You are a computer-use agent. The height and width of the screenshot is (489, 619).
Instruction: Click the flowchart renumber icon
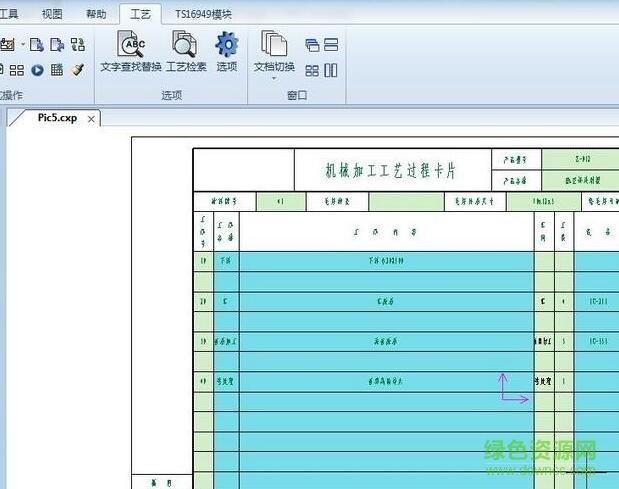coord(78,45)
